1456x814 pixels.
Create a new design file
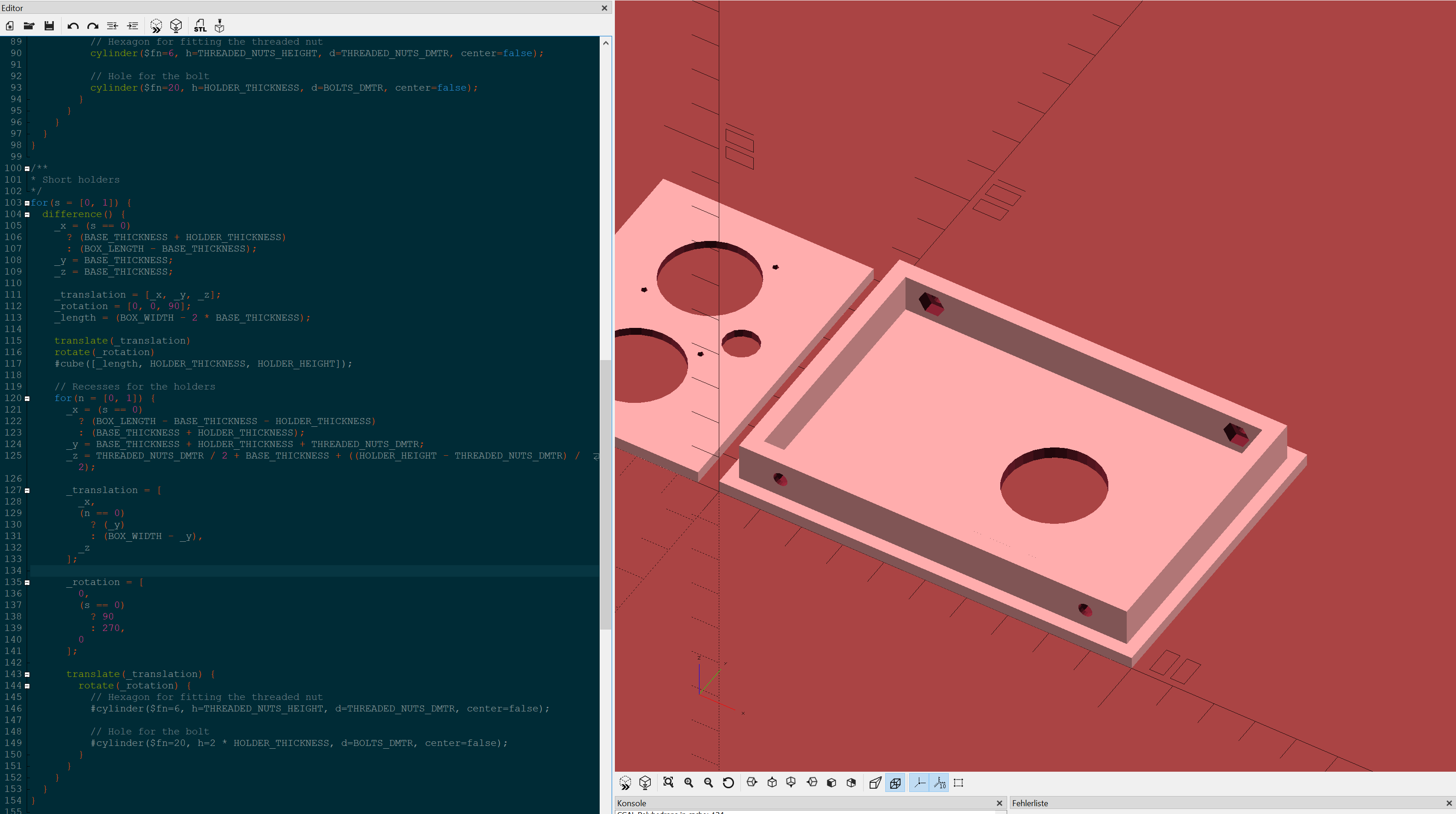coord(9,26)
